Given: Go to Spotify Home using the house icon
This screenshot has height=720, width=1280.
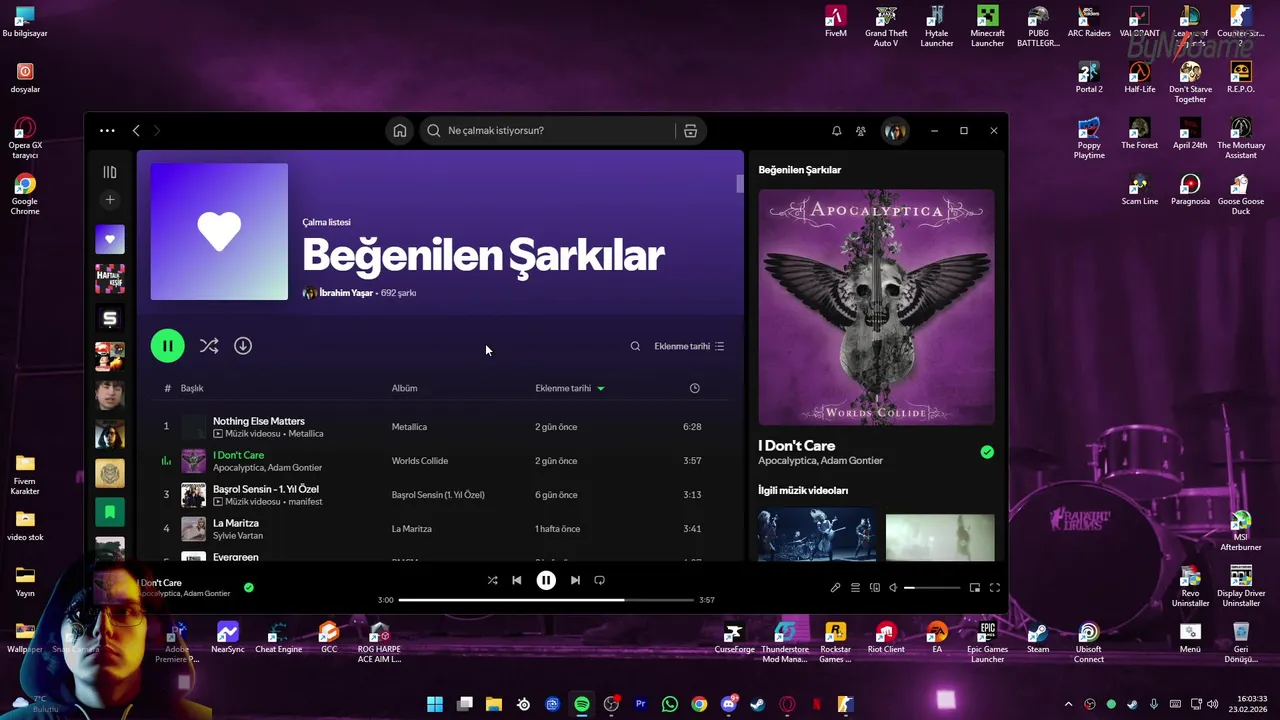Looking at the screenshot, I should point(400,131).
